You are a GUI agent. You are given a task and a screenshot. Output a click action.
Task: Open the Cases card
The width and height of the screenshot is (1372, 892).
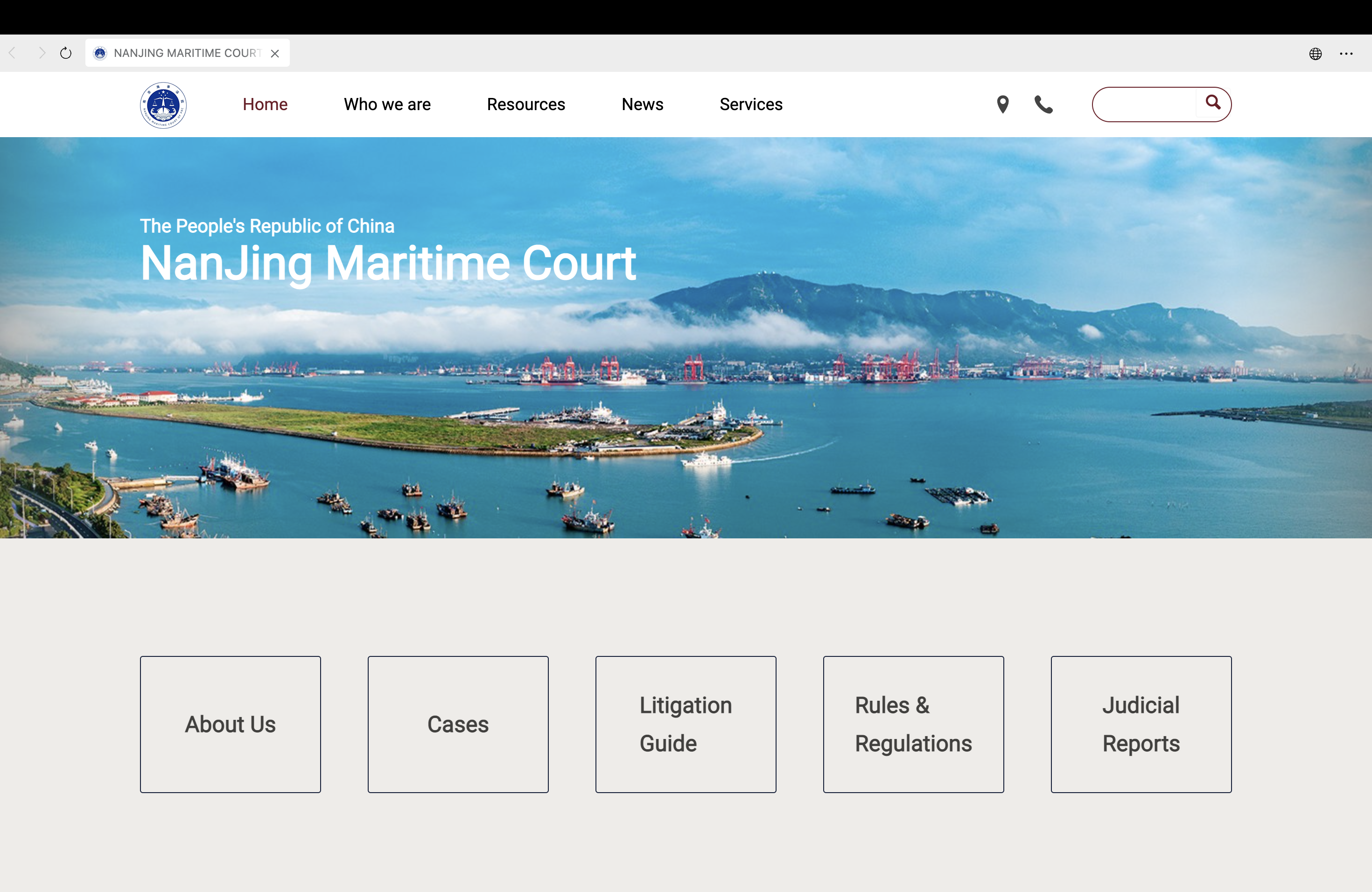[458, 725]
